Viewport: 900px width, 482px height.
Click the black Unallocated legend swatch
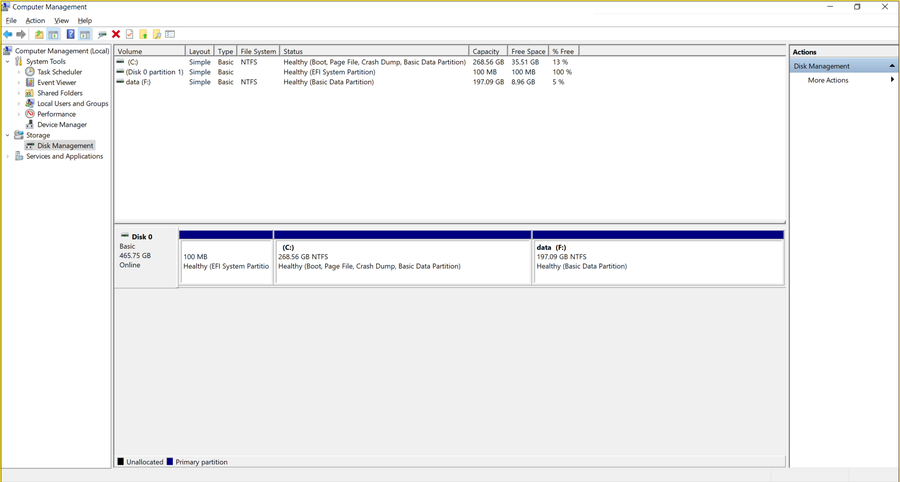[x=121, y=461]
